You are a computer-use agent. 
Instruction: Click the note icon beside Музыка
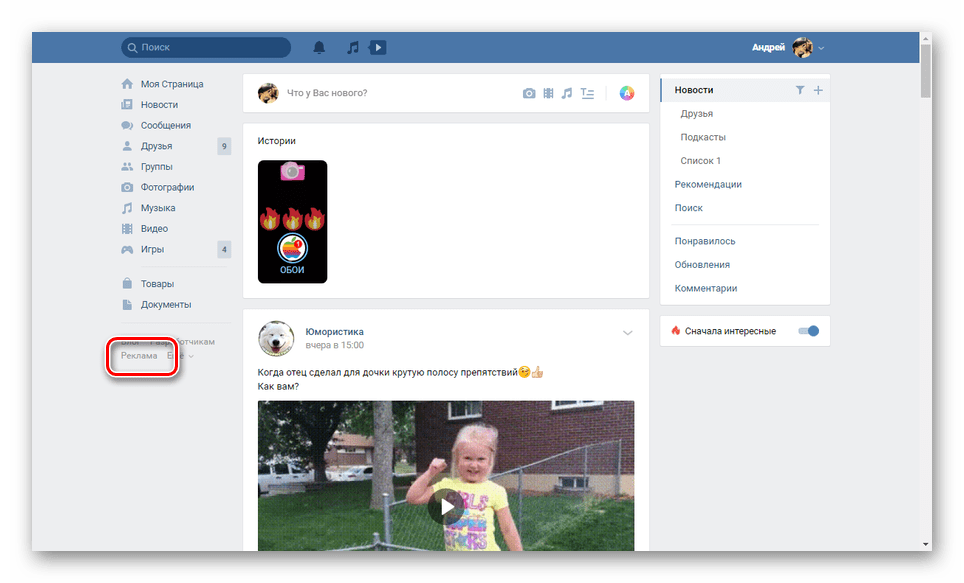[127, 208]
